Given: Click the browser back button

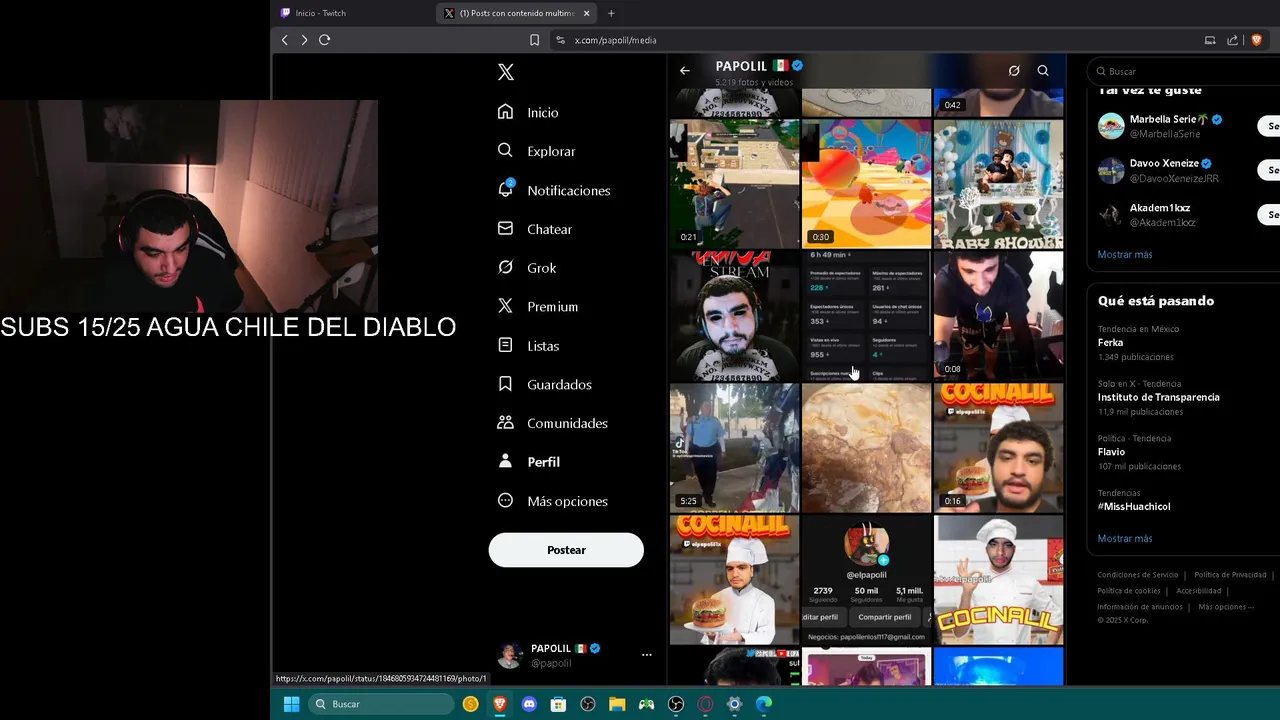Looking at the screenshot, I should click(285, 40).
